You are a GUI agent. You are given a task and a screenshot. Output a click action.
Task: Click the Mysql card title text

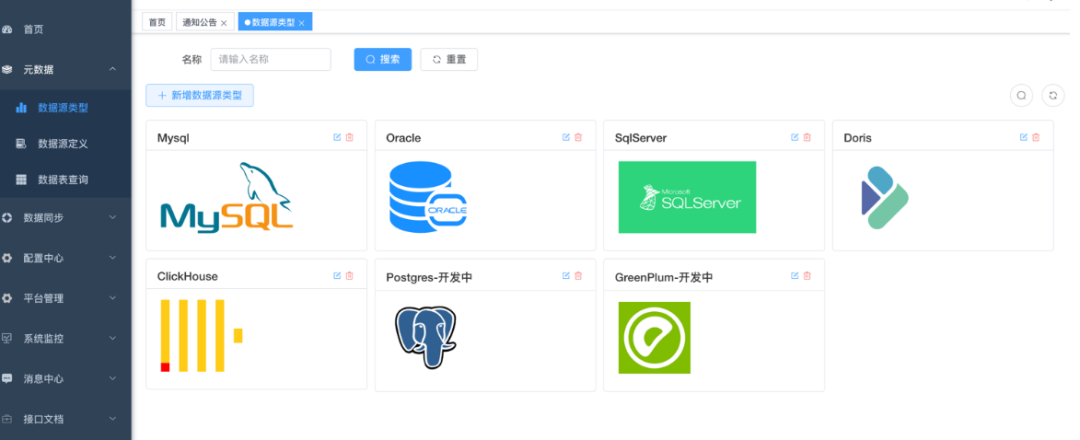click(x=174, y=138)
